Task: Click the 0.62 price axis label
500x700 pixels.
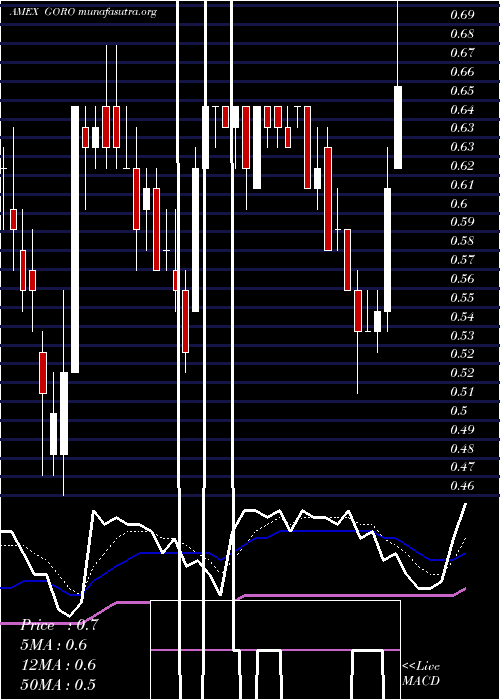Action: click(x=462, y=166)
